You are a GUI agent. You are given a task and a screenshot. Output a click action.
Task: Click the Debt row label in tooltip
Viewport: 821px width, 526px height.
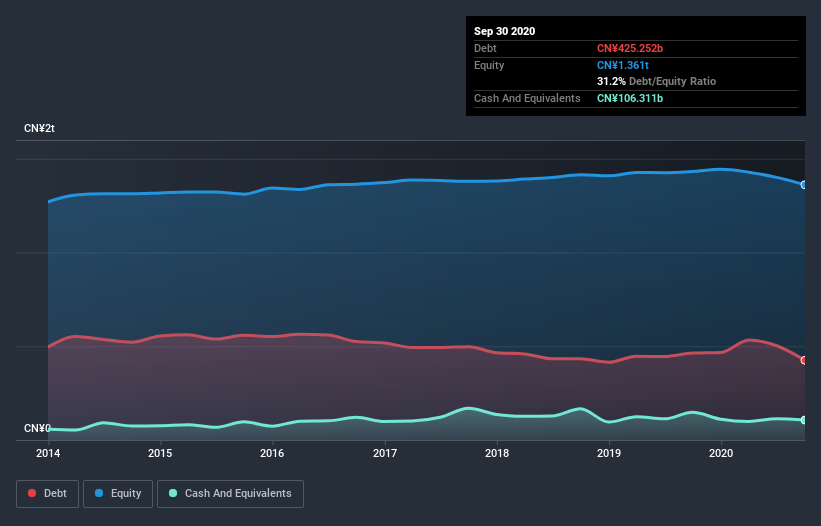(x=485, y=48)
